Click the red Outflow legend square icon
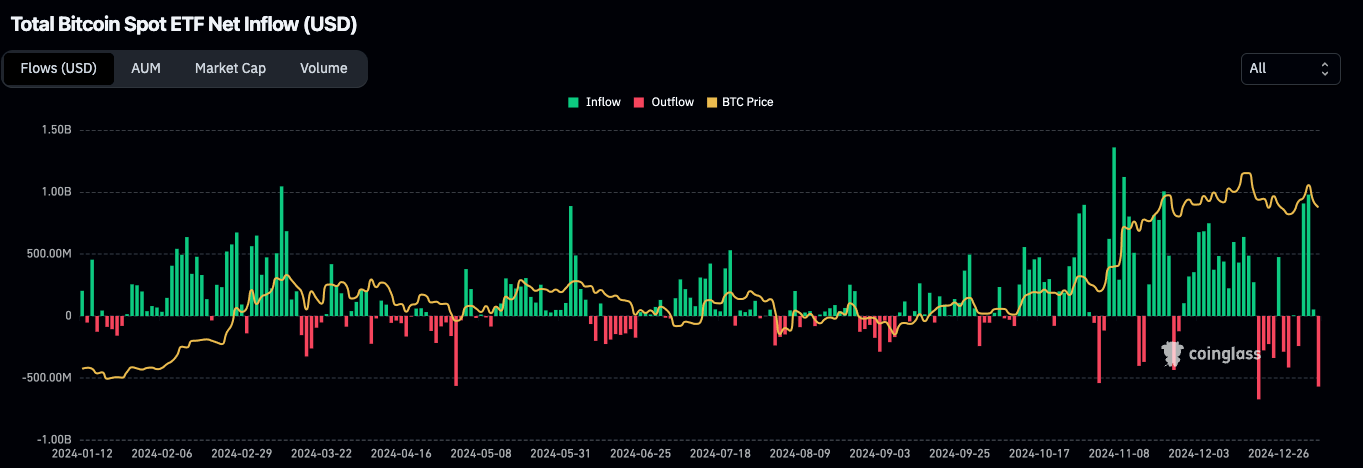 638,102
